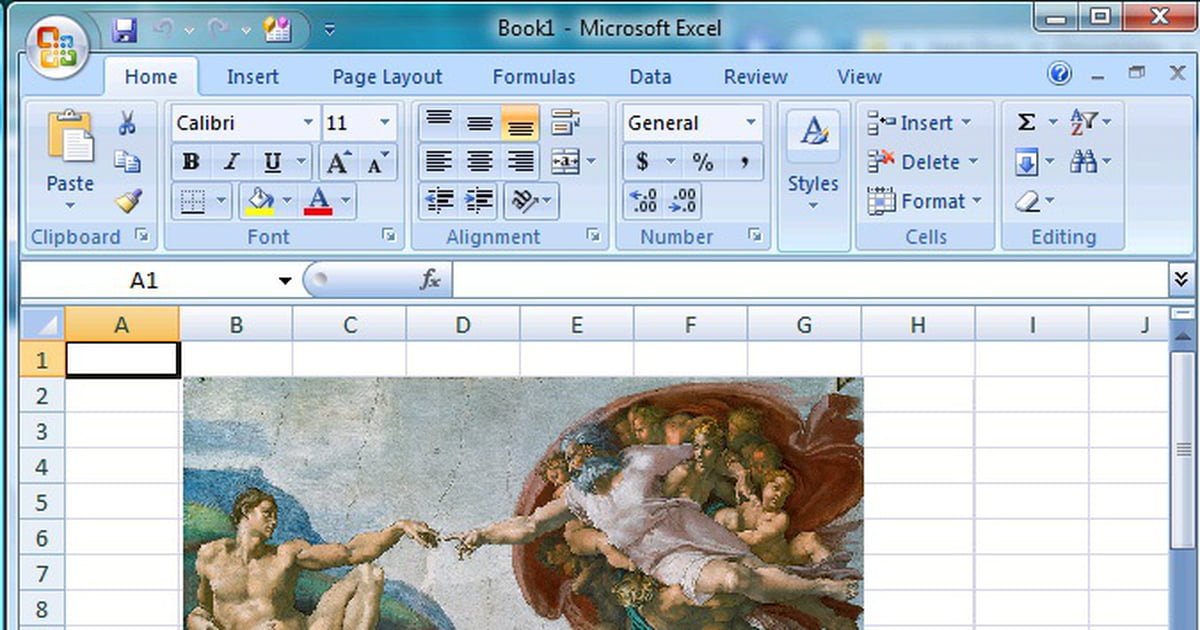Switch to the Page Layout tab
This screenshot has width=1200, height=630.
click(387, 77)
